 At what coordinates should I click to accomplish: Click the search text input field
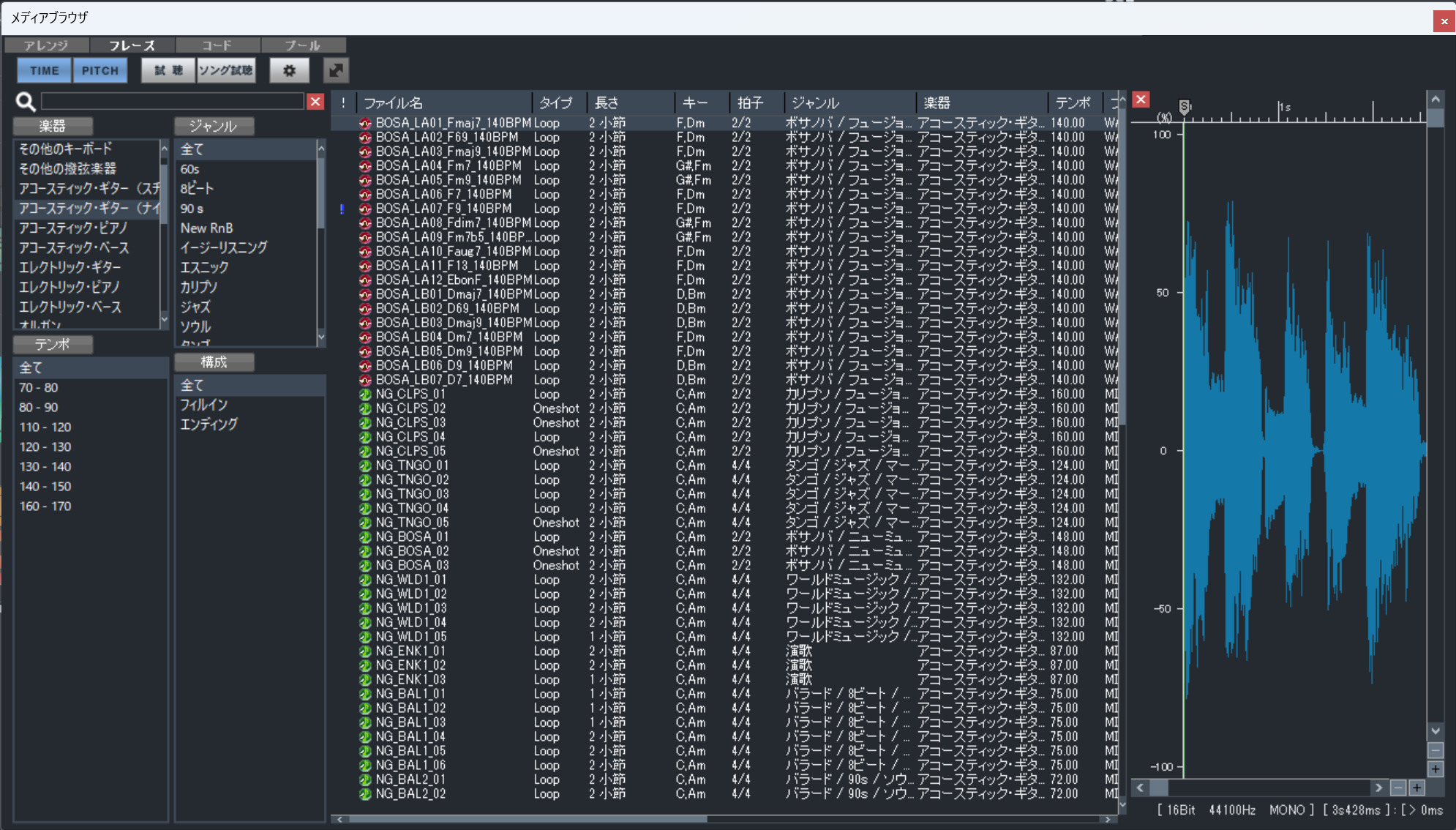[173, 101]
